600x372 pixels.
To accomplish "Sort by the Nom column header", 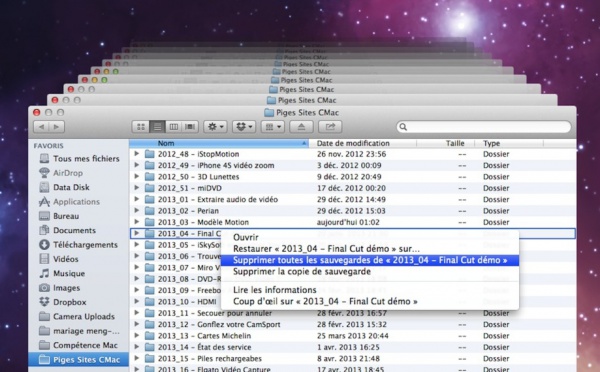I will click(219, 143).
